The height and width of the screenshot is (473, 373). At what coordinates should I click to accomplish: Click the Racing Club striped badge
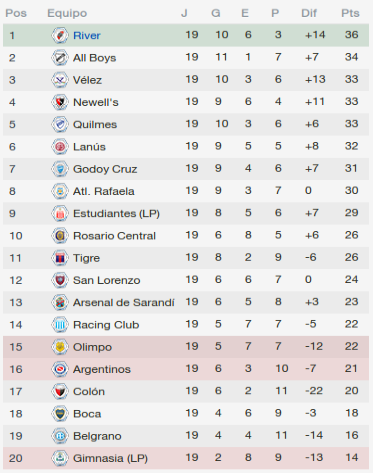(x=60, y=325)
